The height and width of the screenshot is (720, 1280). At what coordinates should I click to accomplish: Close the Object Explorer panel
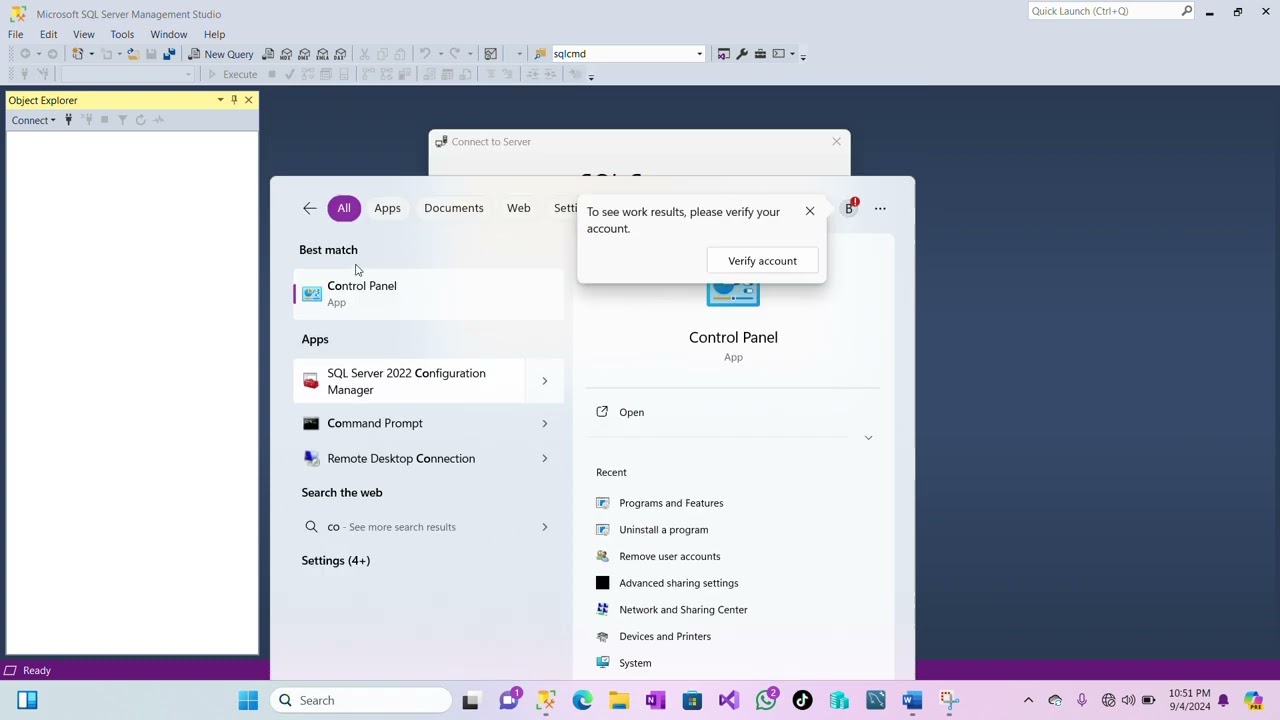coord(249,100)
